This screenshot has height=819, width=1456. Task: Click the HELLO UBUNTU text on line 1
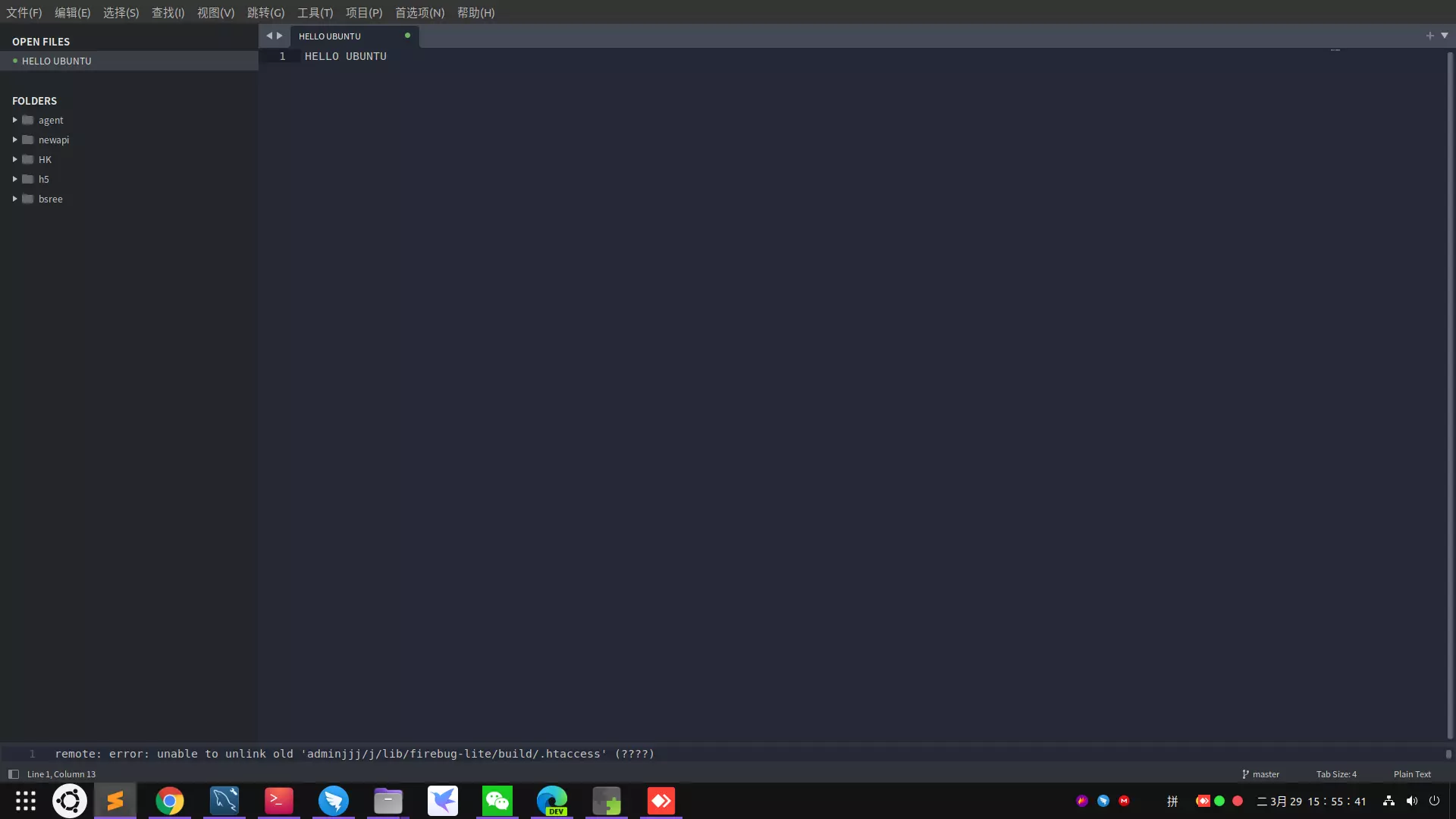(346, 56)
